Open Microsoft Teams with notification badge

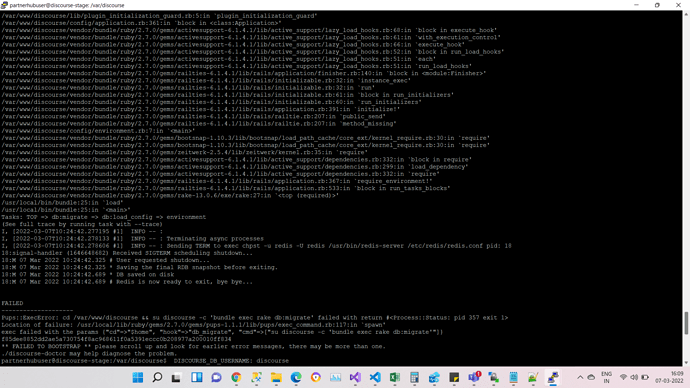tap(474, 377)
